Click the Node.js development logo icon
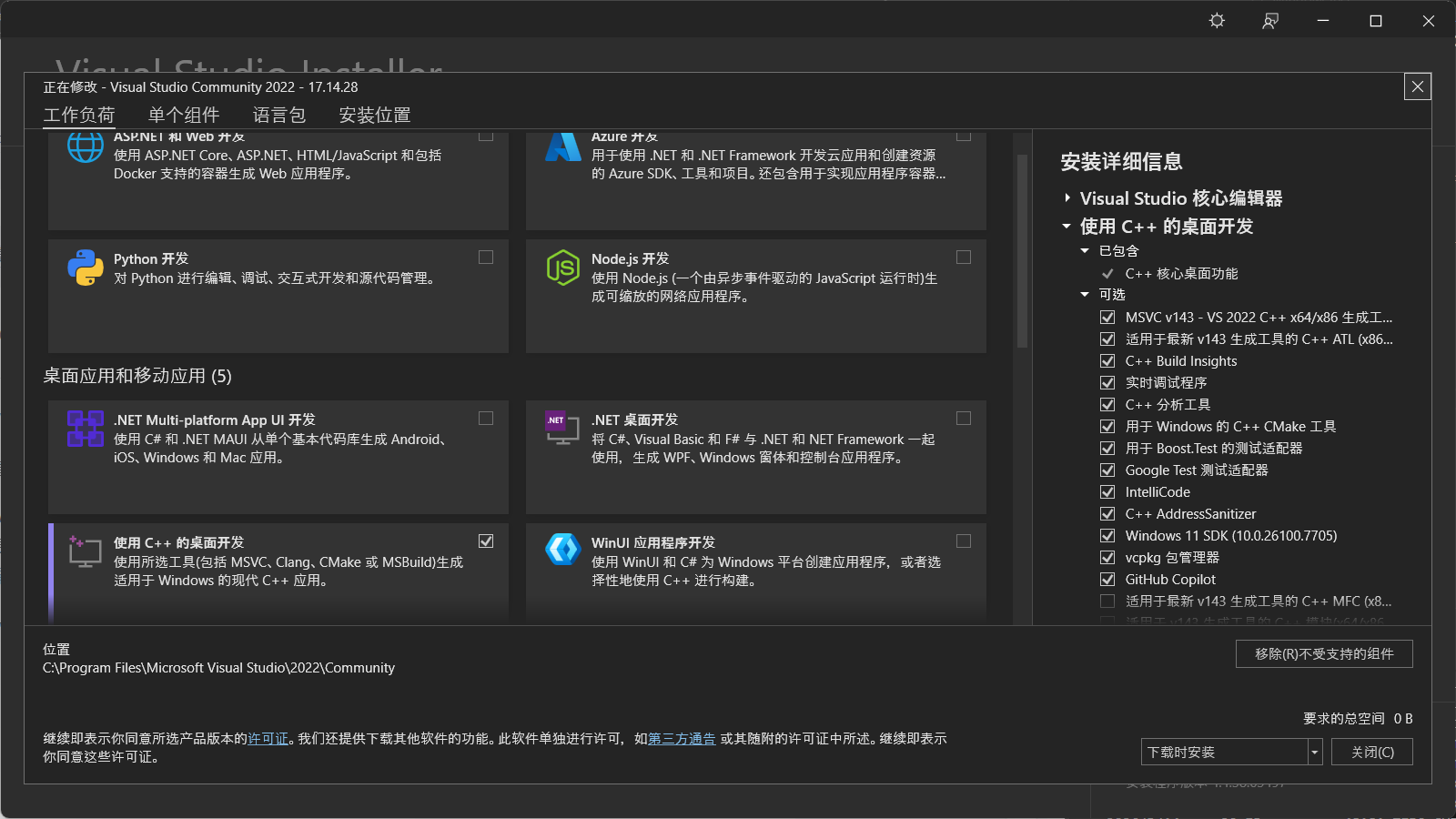The width and height of the screenshot is (1456, 819). click(x=563, y=268)
